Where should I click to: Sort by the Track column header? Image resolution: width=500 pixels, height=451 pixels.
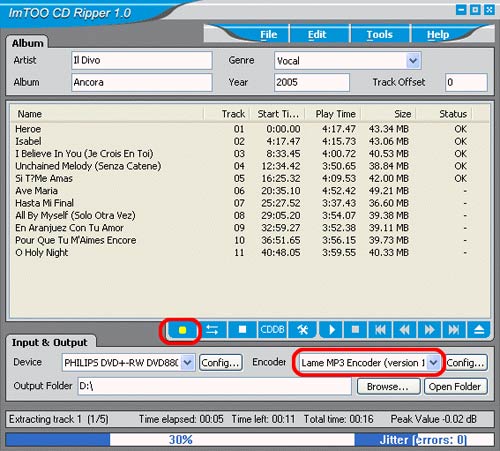tap(227, 114)
